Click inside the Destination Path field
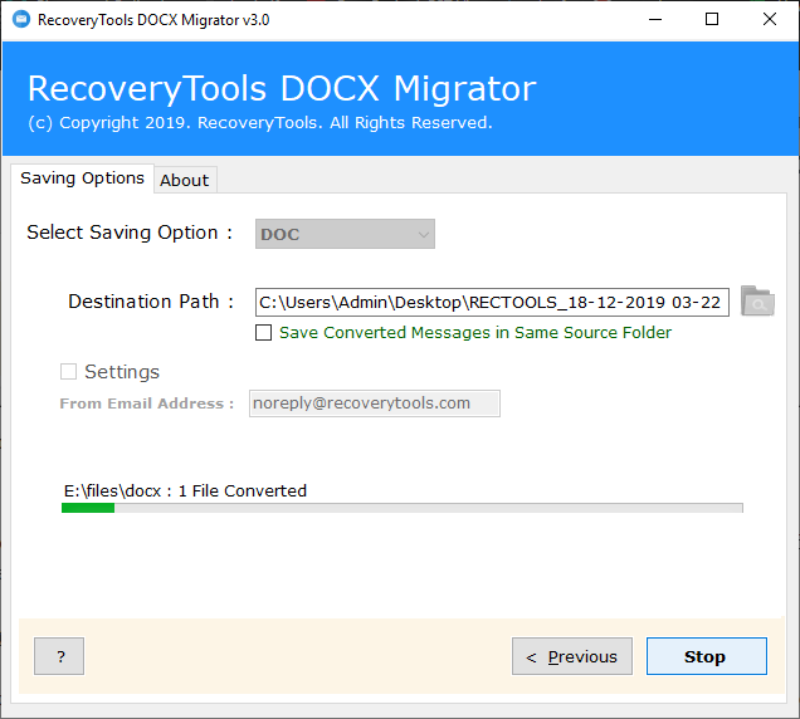800x719 pixels. click(x=492, y=302)
